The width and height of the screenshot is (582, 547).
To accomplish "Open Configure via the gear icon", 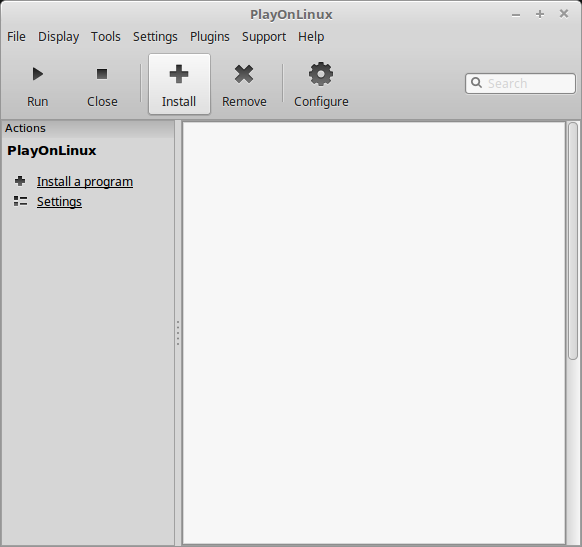I will [x=321, y=74].
